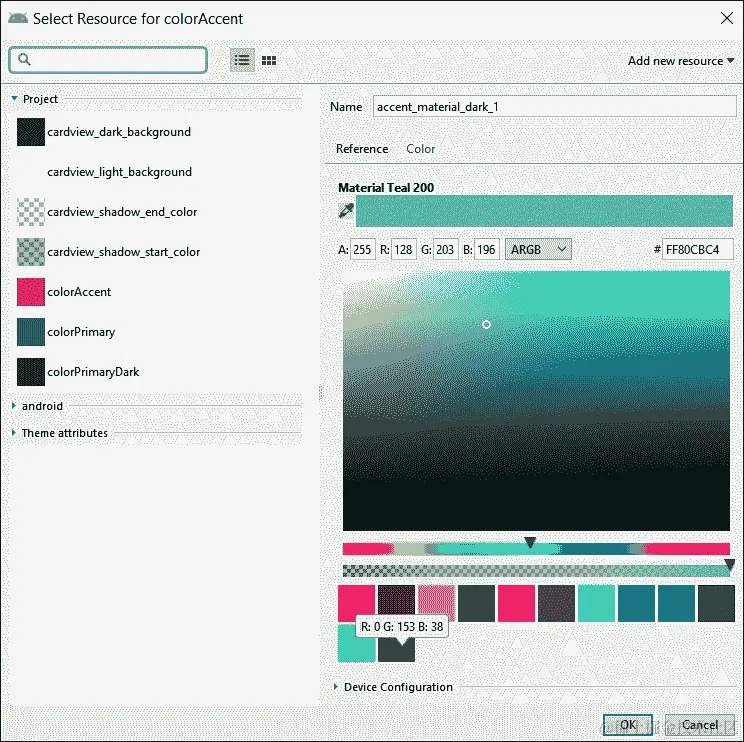744x742 pixels.
Task: Click the saturation-brightness color picker area
Action: [536, 401]
